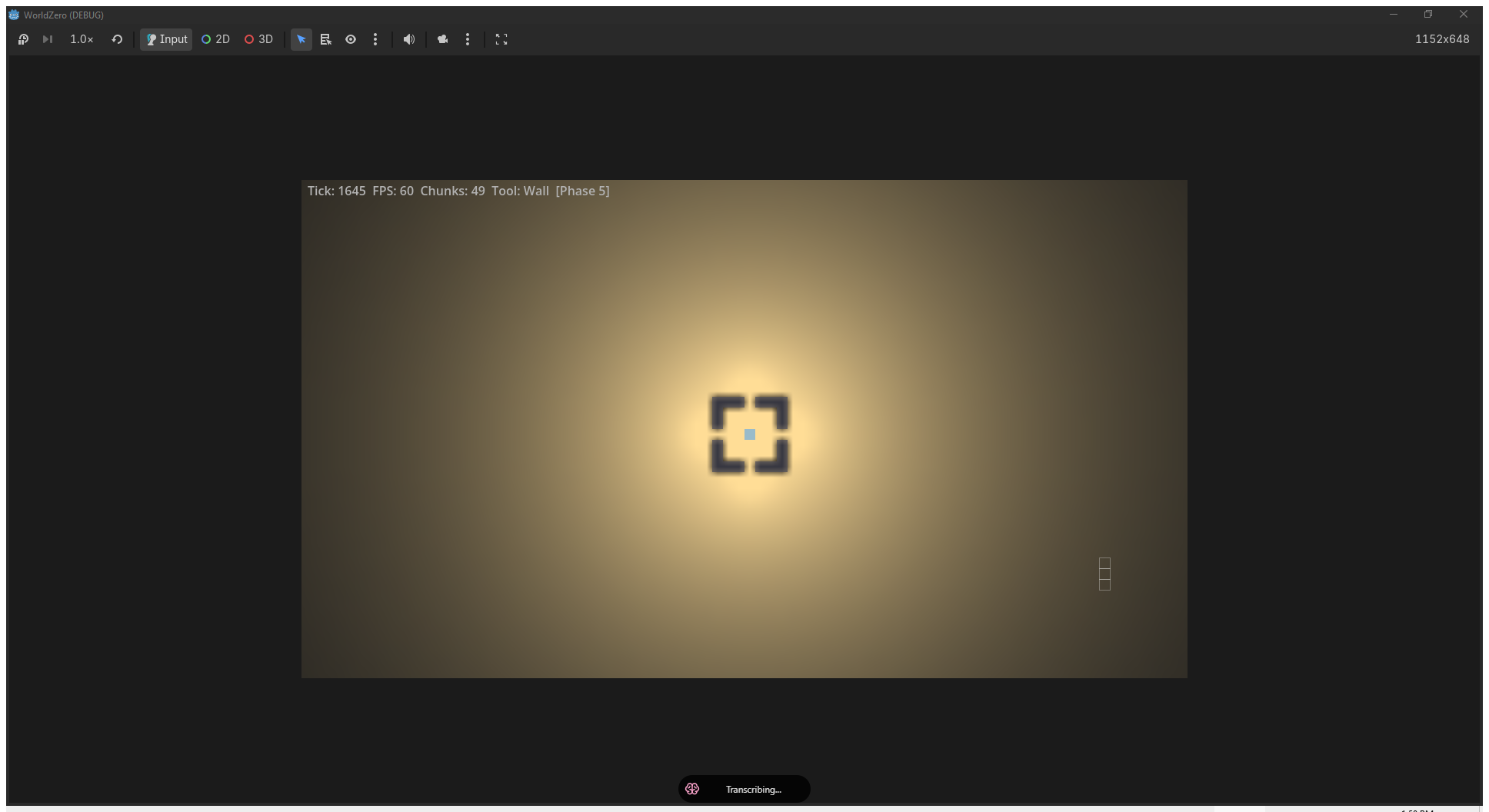
Task: Click the Godot icon in the title bar
Action: (14, 14)
